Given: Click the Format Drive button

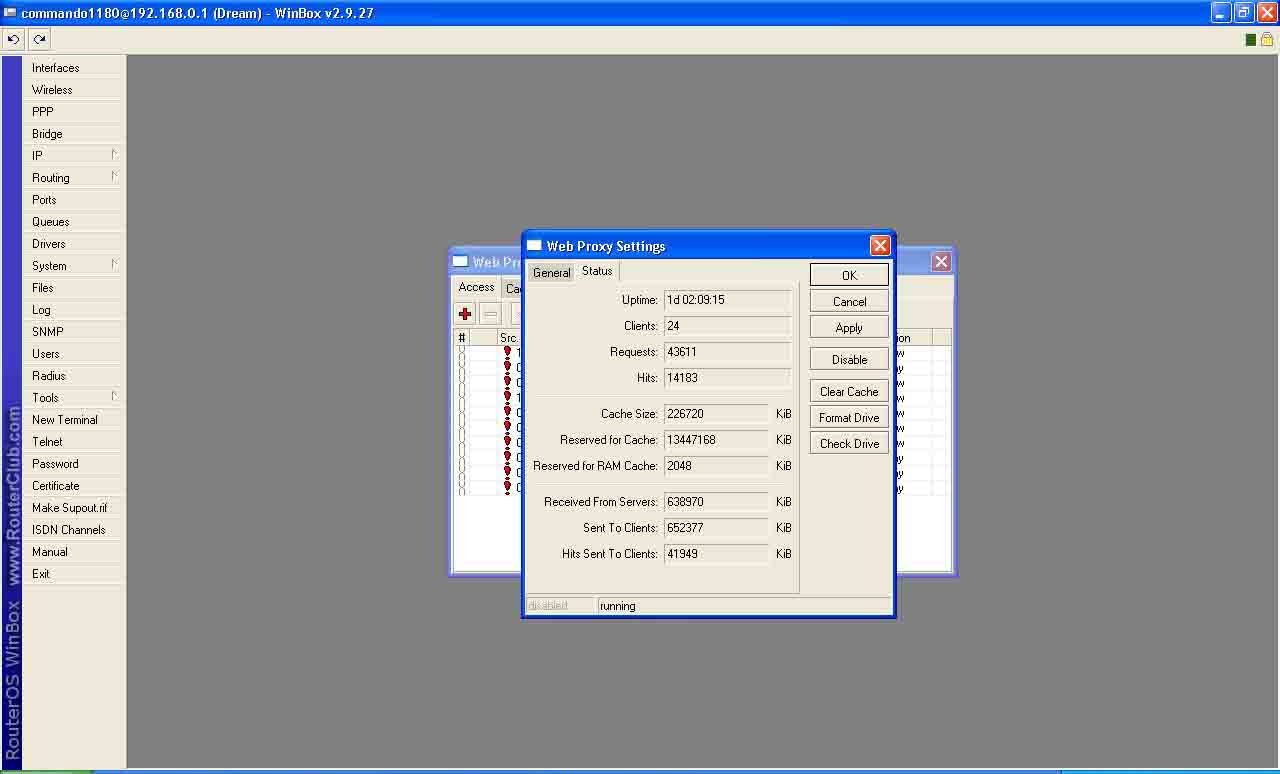Looking at the screenshot, I should click(849, 417).
